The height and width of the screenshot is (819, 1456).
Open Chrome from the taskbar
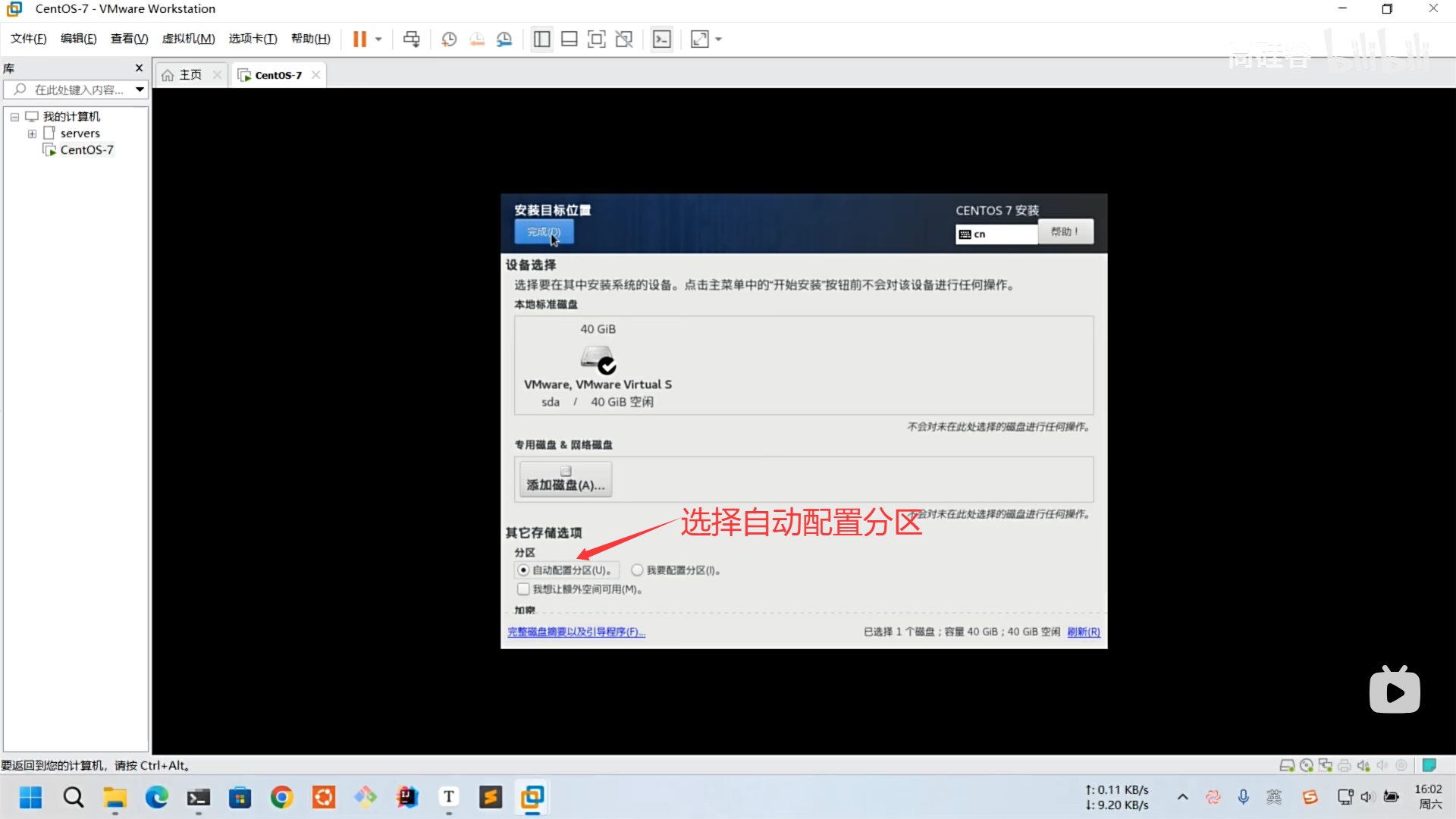point(281,797)
